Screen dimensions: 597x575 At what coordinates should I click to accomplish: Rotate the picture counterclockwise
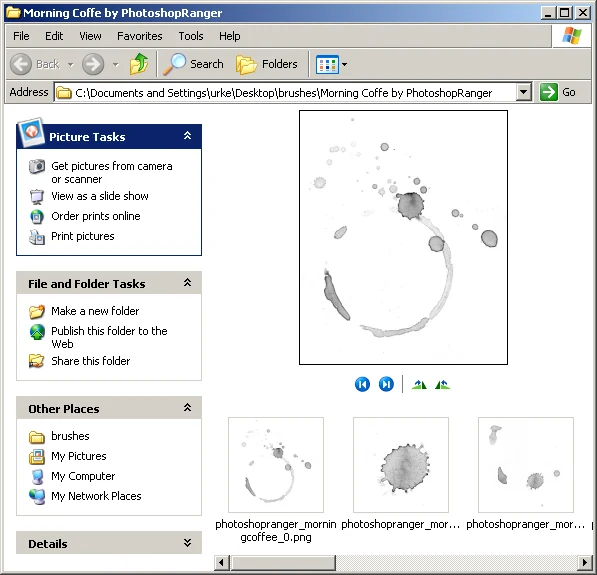coord(442,385)
